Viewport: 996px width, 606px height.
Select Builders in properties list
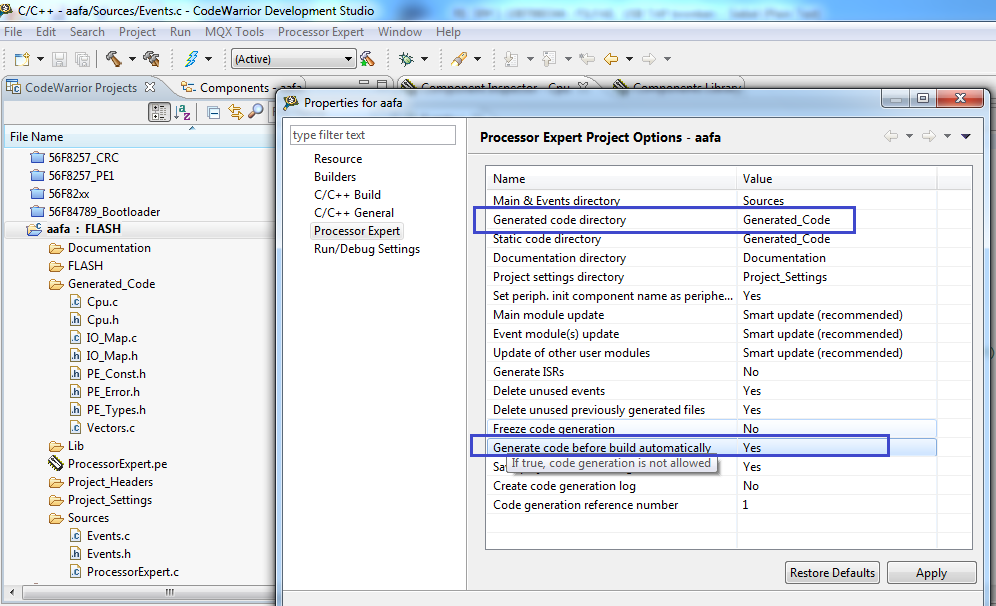click(x=335, y=177)
